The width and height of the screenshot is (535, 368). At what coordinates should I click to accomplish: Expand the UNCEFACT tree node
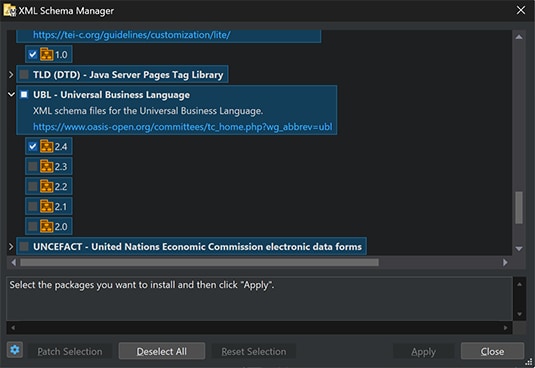pos(11,246)
